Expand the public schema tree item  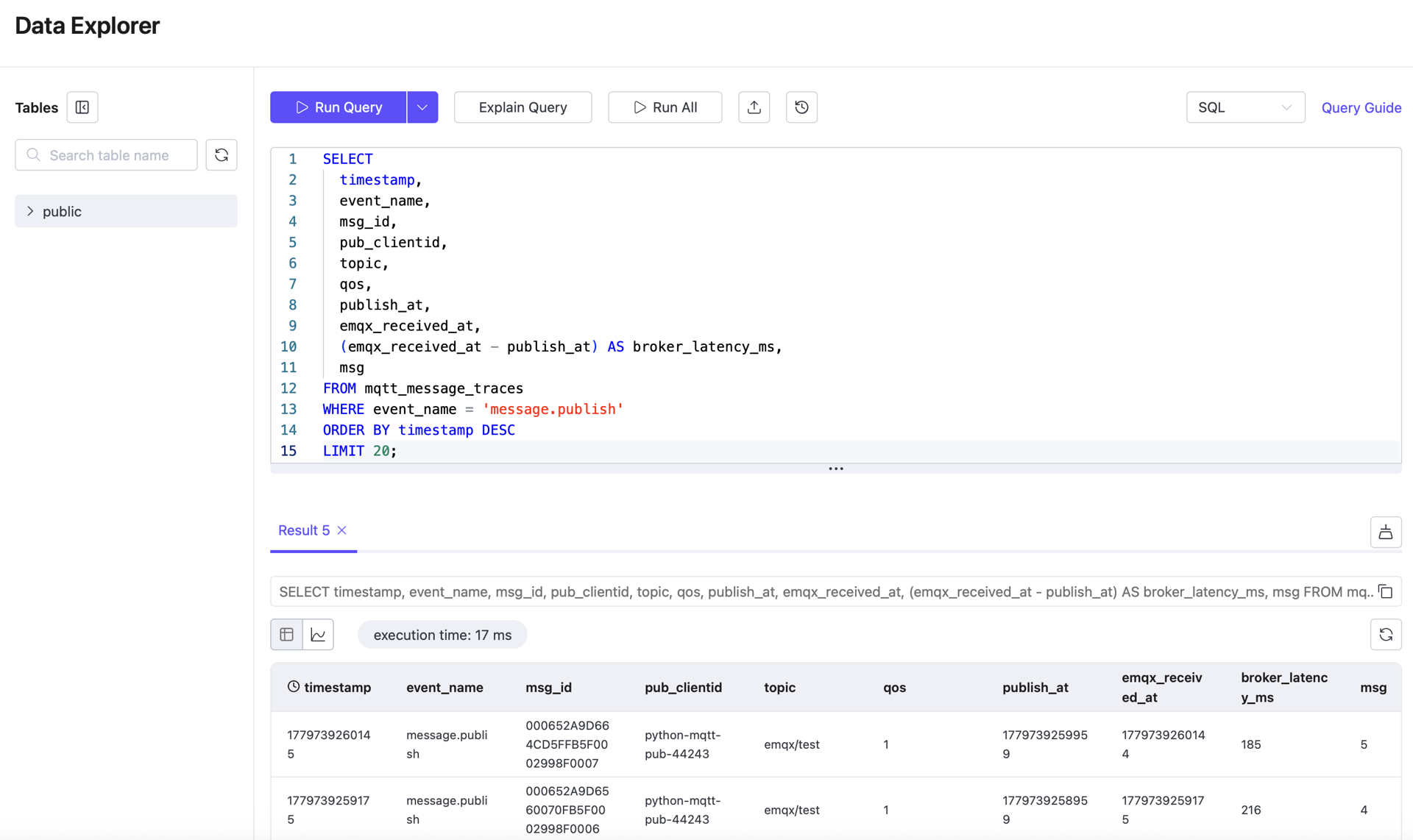click(127, 211)
